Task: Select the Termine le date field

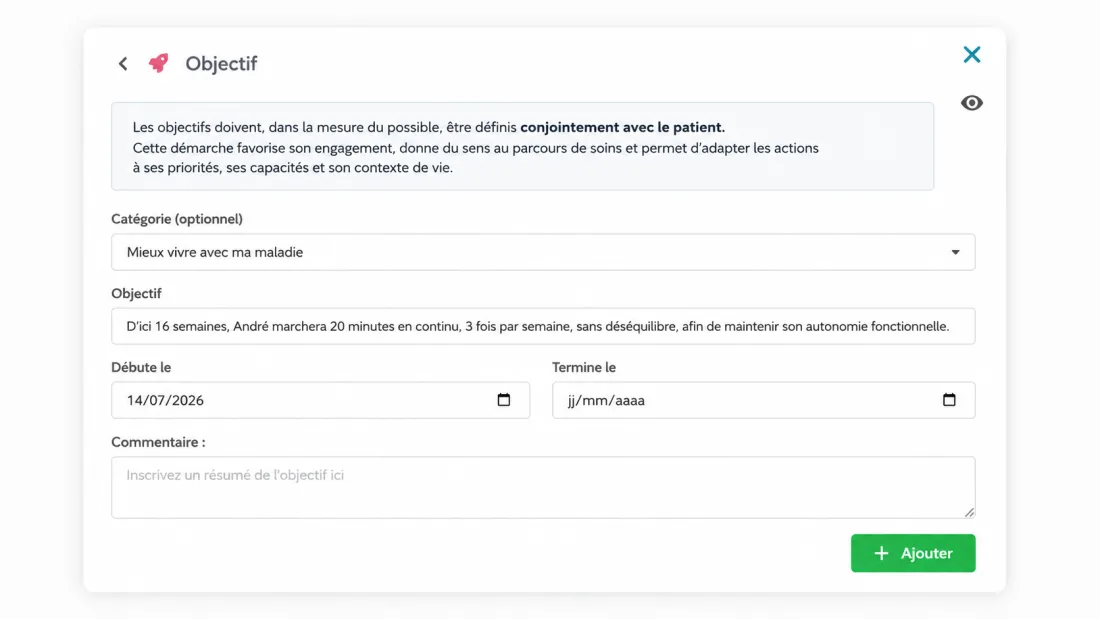Action: pyautogui.click(x=763, y=400)
